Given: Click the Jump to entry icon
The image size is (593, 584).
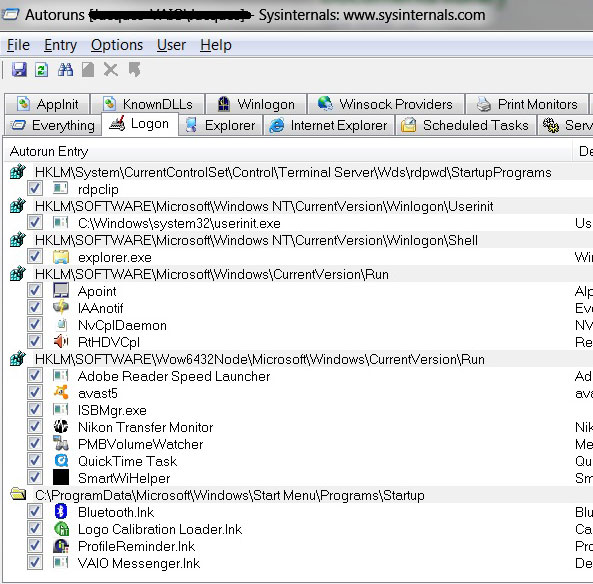Looking at the screenshot, I should pyautogui.click(x=134, y=70).
